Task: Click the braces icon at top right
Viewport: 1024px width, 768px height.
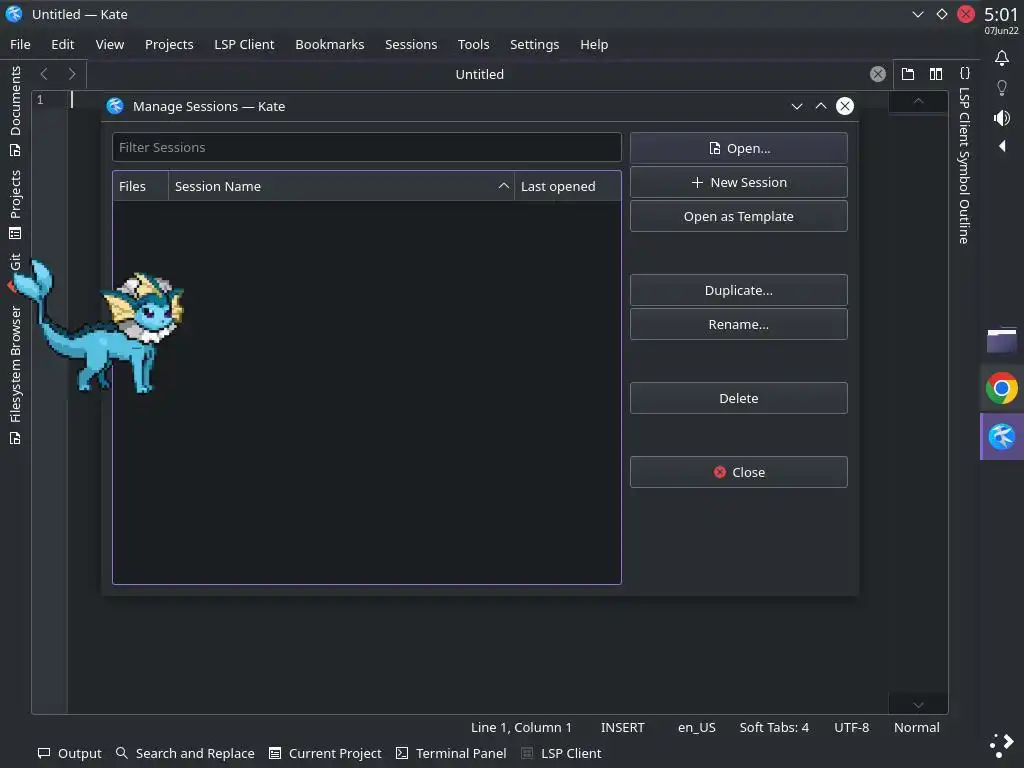Action: coord(965,73)
